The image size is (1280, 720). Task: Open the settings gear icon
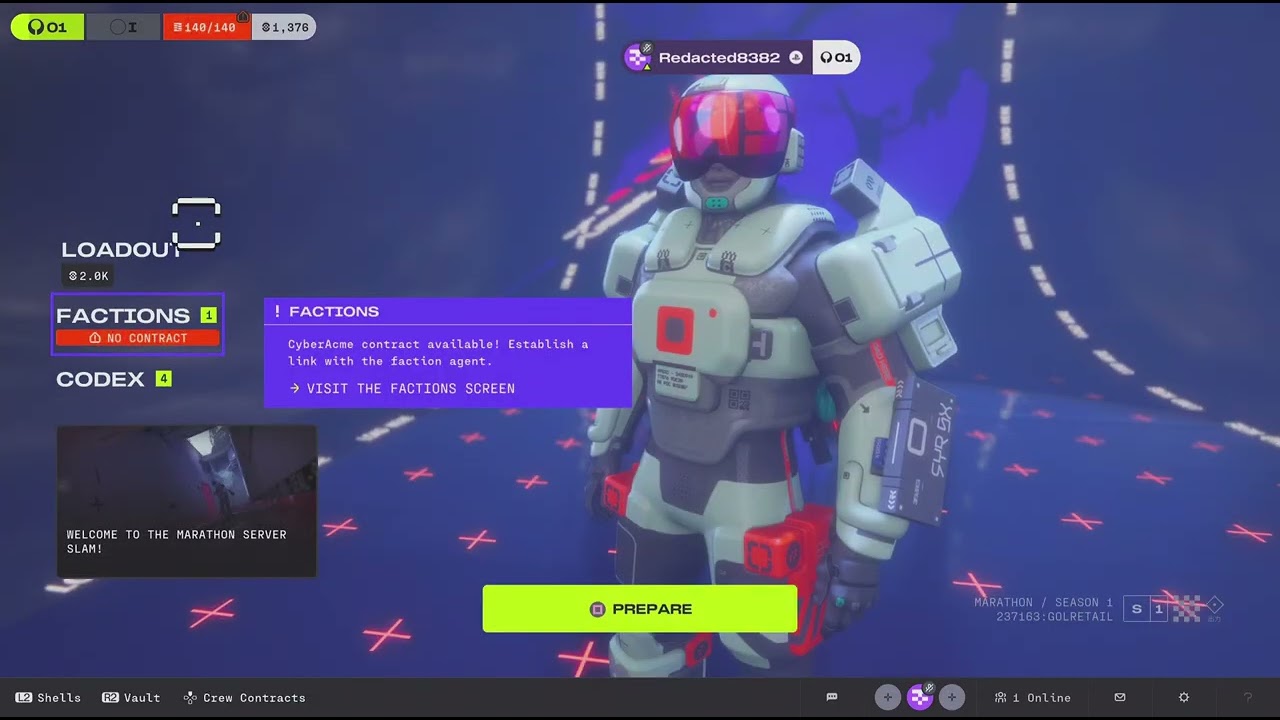tap(1184, 697)
